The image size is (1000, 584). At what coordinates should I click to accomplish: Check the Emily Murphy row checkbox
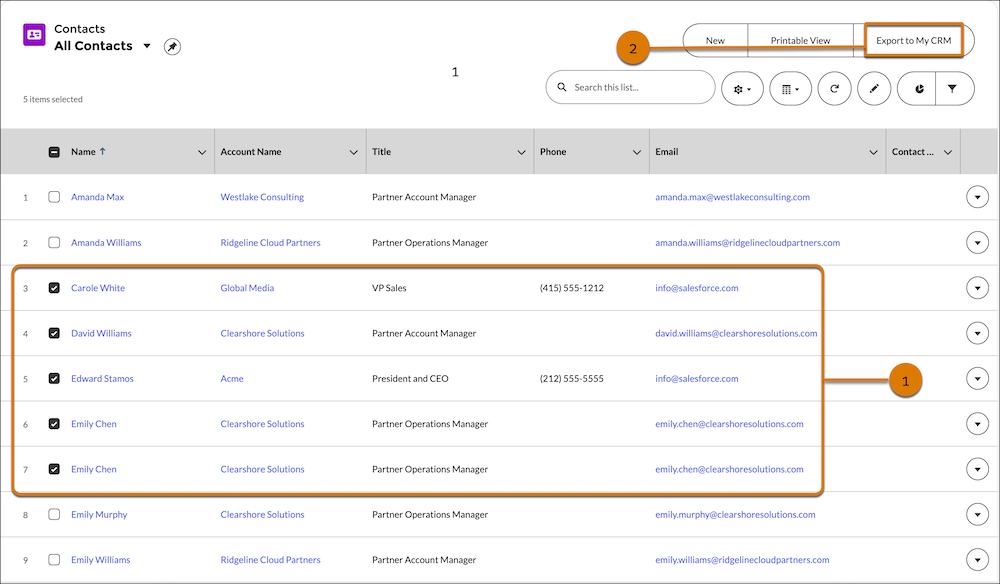coord(54,514)
